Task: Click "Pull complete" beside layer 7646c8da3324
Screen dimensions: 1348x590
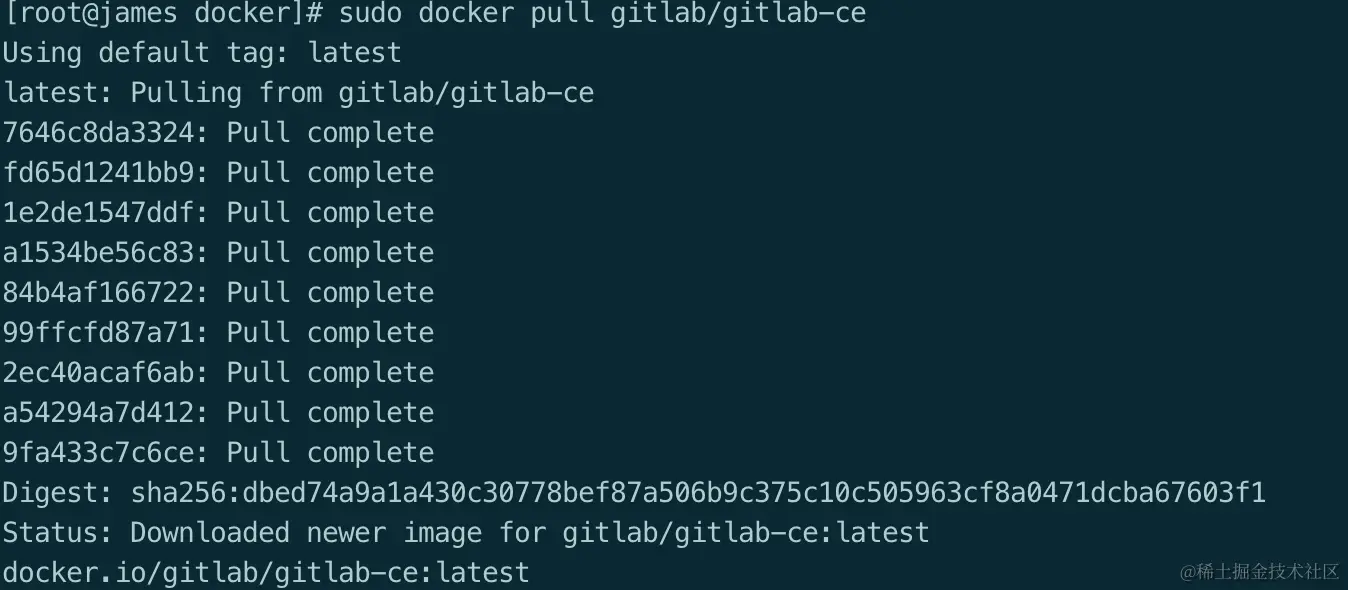Action: point(330,133)
